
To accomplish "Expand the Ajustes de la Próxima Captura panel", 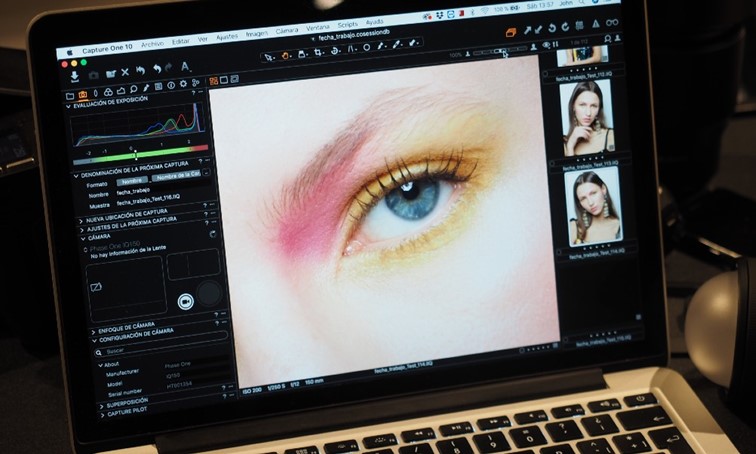I will point(82,230).
